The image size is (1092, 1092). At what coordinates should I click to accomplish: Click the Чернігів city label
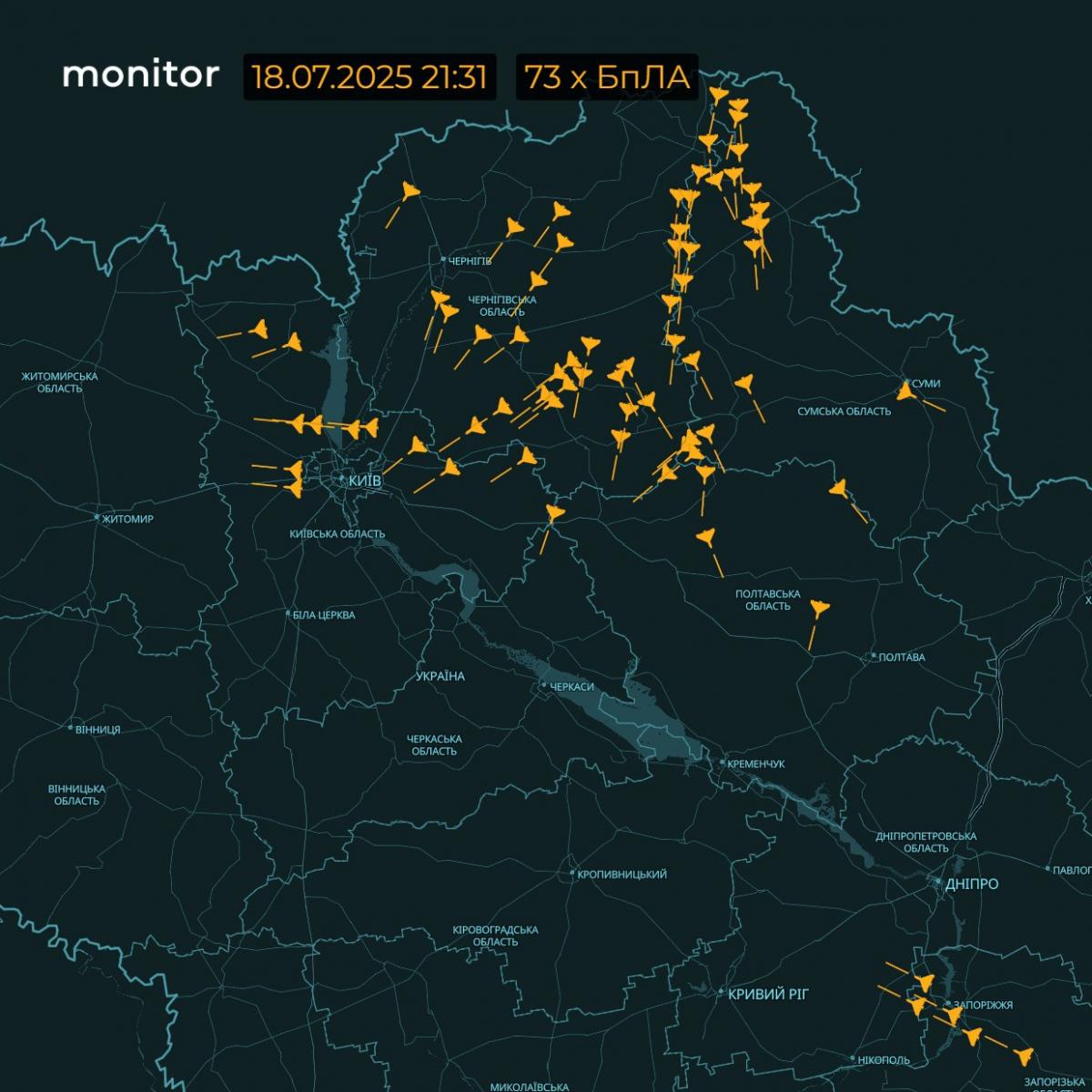click(x=470, y=261)
